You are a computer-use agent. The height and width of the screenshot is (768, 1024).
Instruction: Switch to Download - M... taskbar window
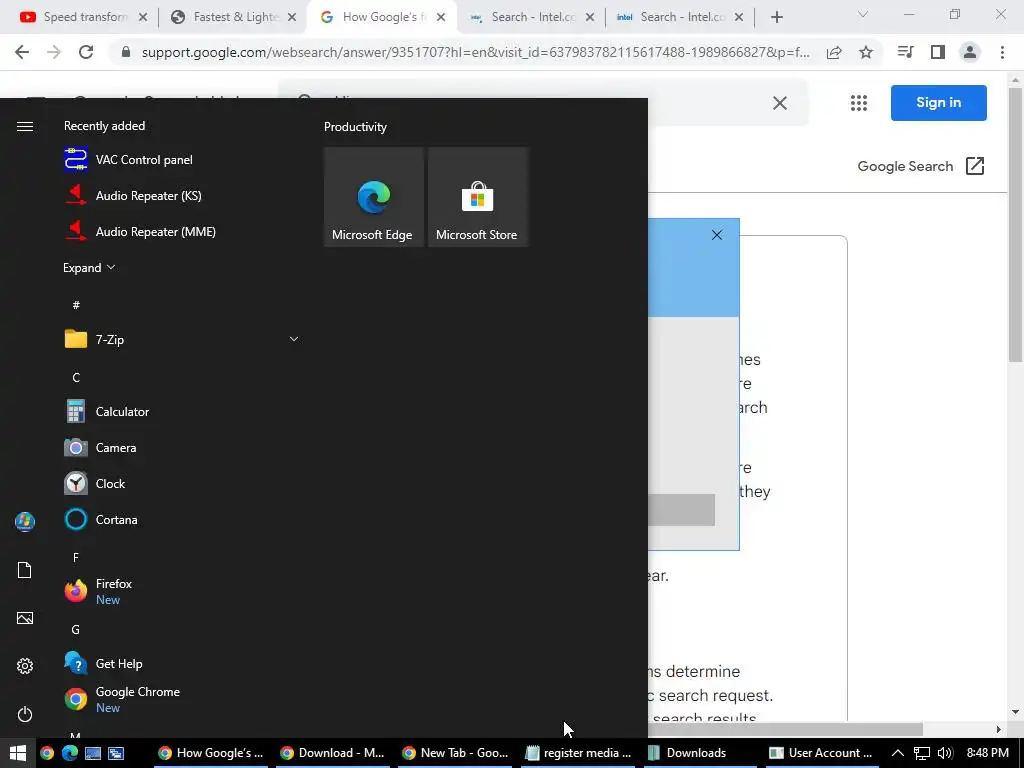[x=332, y=753]
